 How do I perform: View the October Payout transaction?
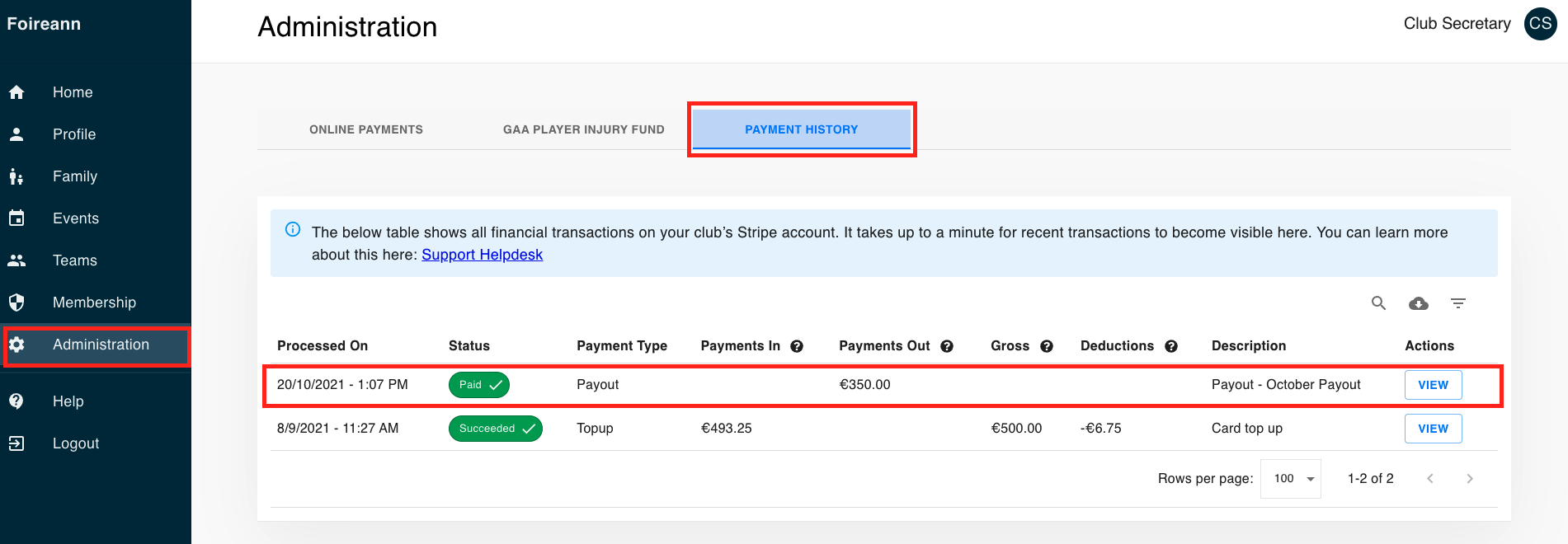tap(1434, 385)
